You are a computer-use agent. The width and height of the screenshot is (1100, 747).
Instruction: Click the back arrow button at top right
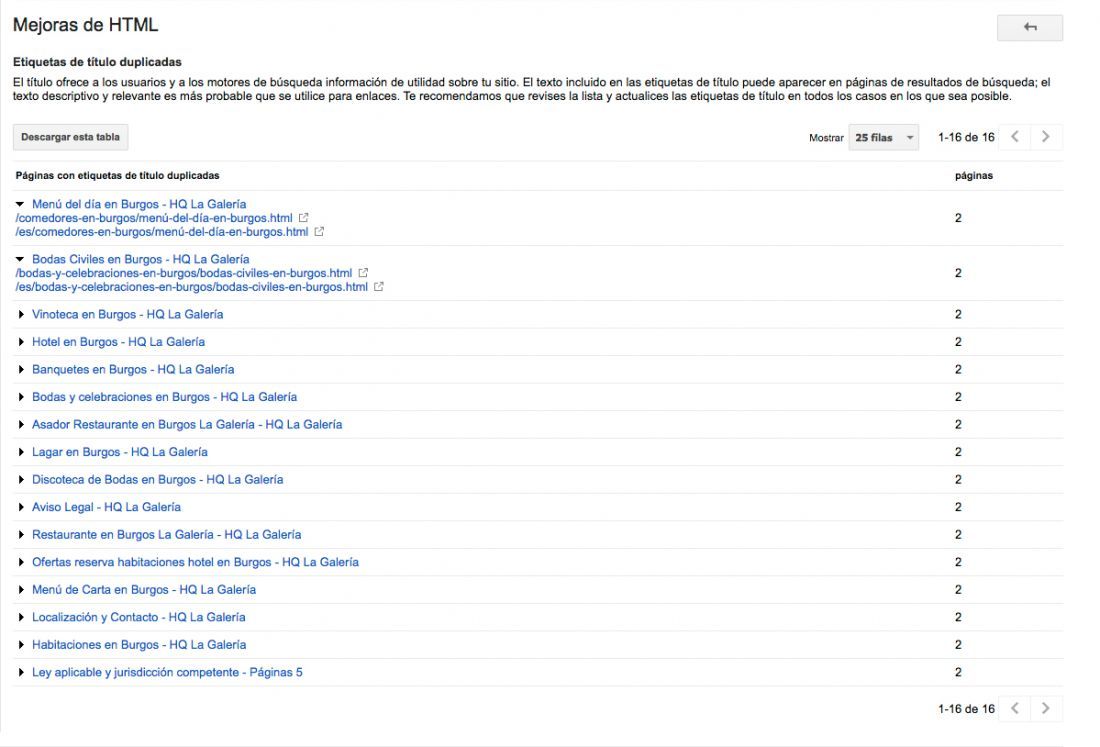tap(1029, 27)
